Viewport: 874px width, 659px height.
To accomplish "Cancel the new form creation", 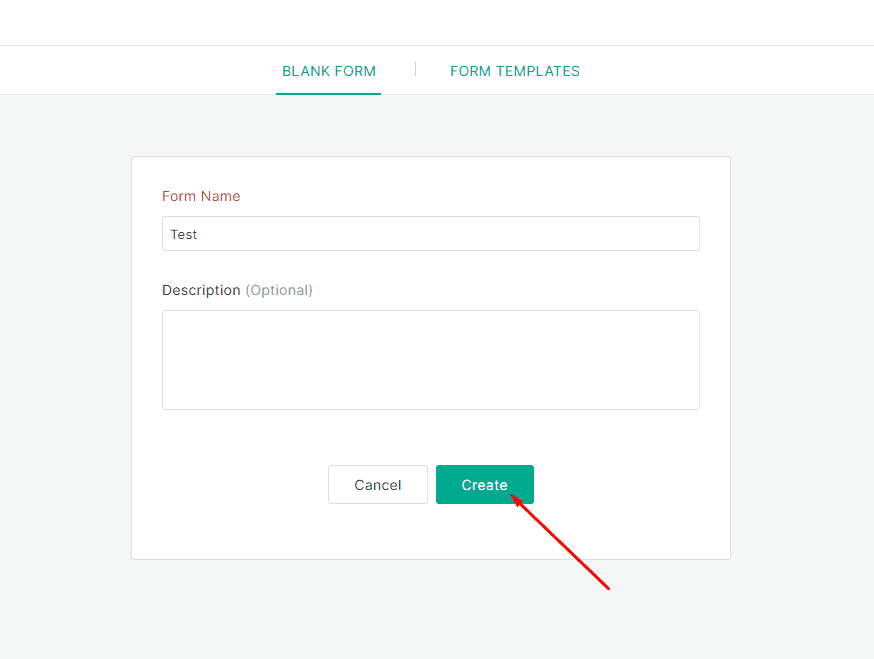I will point(378,484).
